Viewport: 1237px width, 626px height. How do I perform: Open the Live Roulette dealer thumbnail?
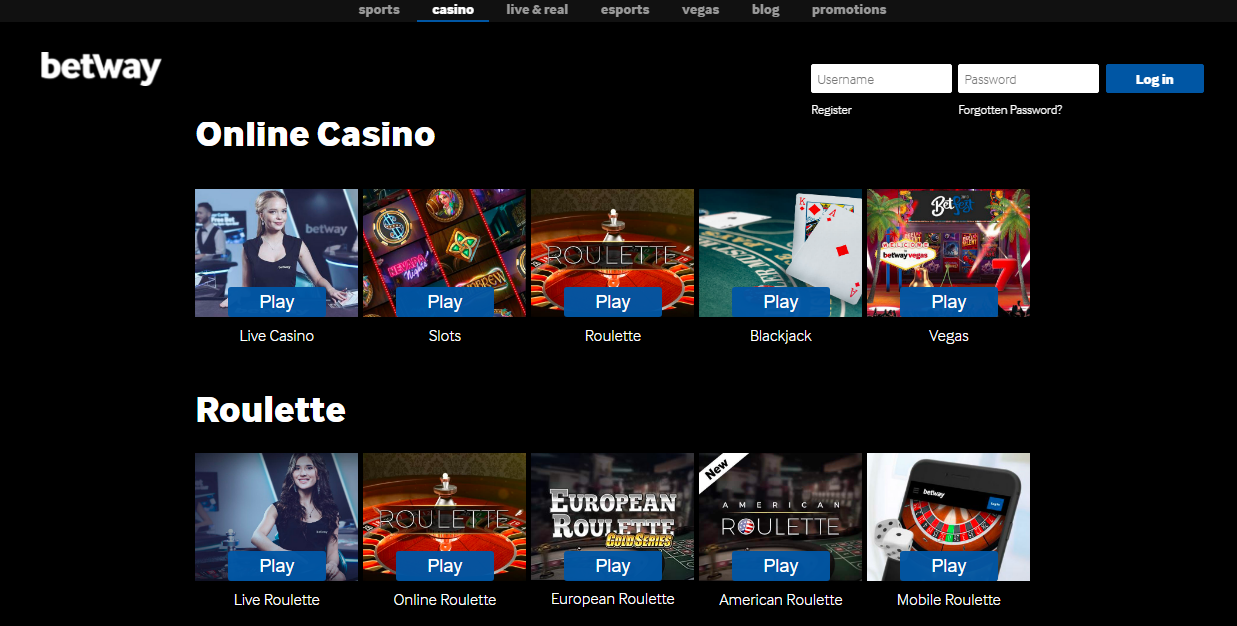(276, 517)
